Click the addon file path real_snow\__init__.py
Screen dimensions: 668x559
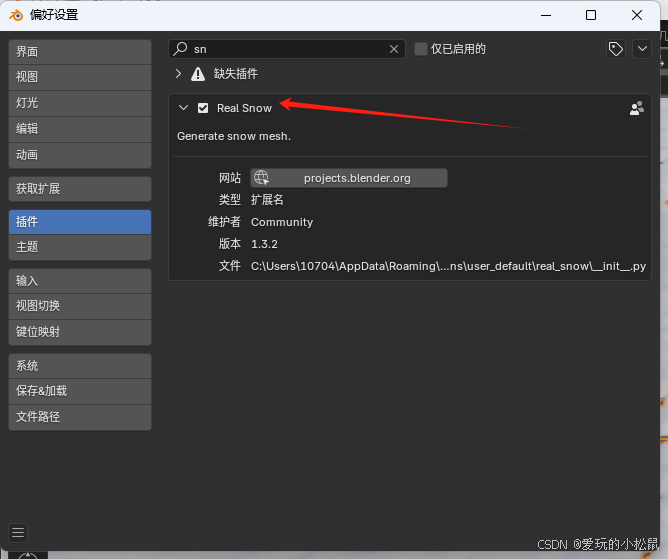pyautogui.click(x=448, y=266)
